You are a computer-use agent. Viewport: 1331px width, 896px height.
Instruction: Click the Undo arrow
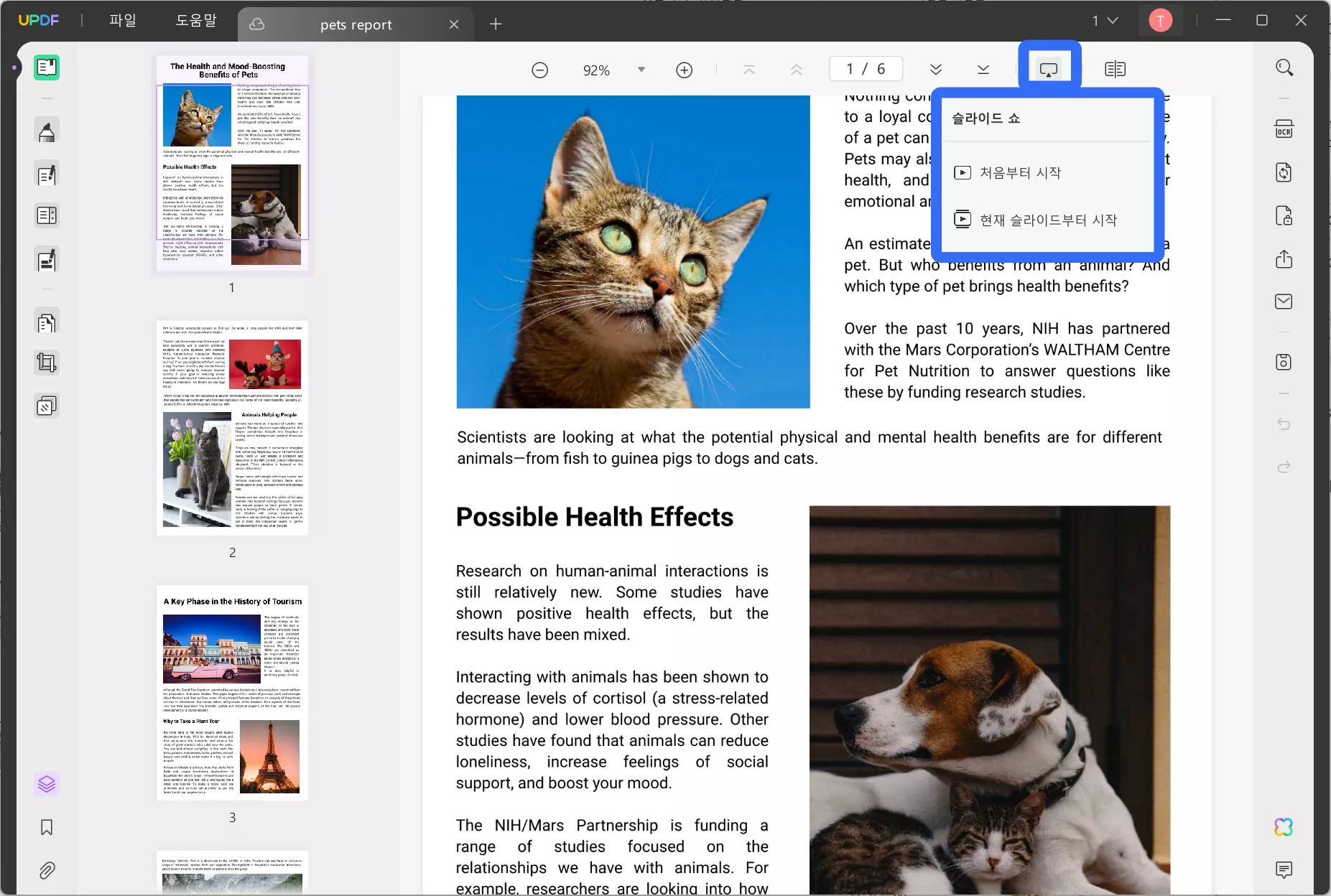[x=1284, y=424]
